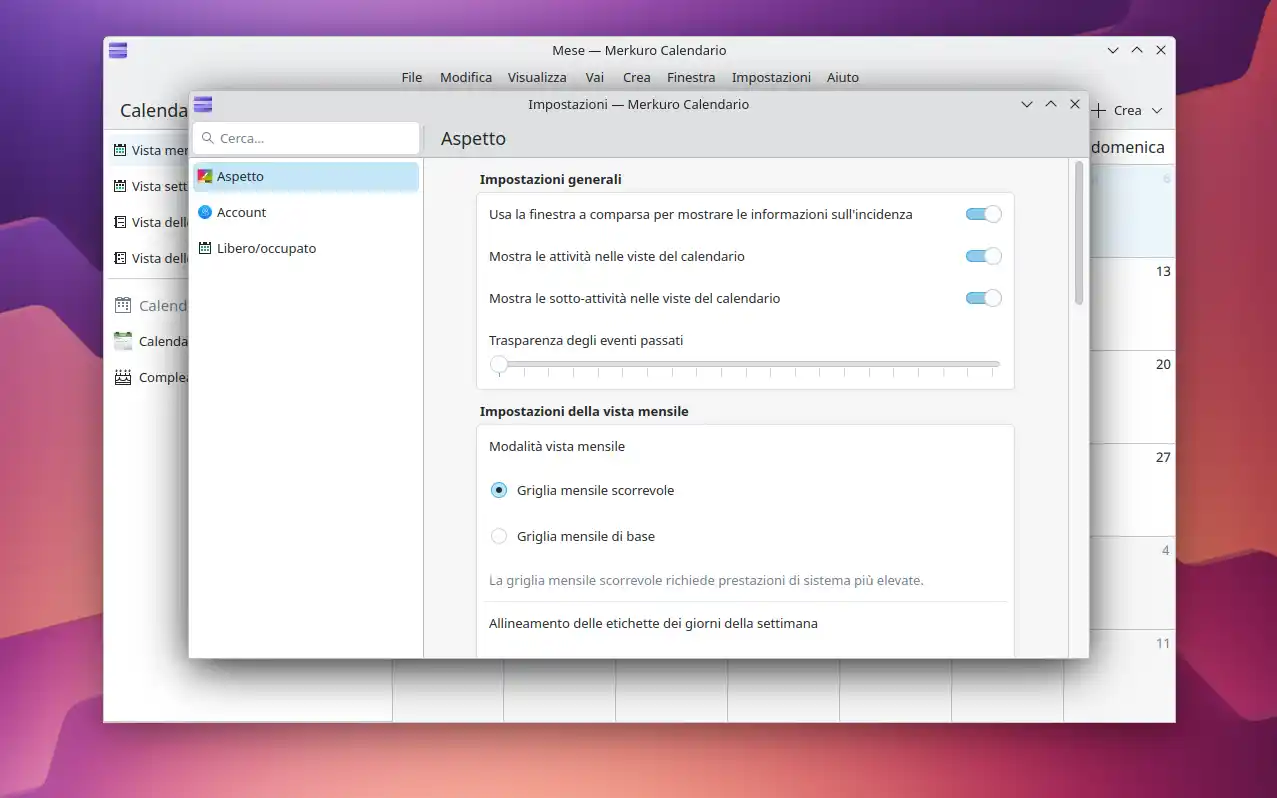Open the Aiuto menu

[x=843, y=77]
